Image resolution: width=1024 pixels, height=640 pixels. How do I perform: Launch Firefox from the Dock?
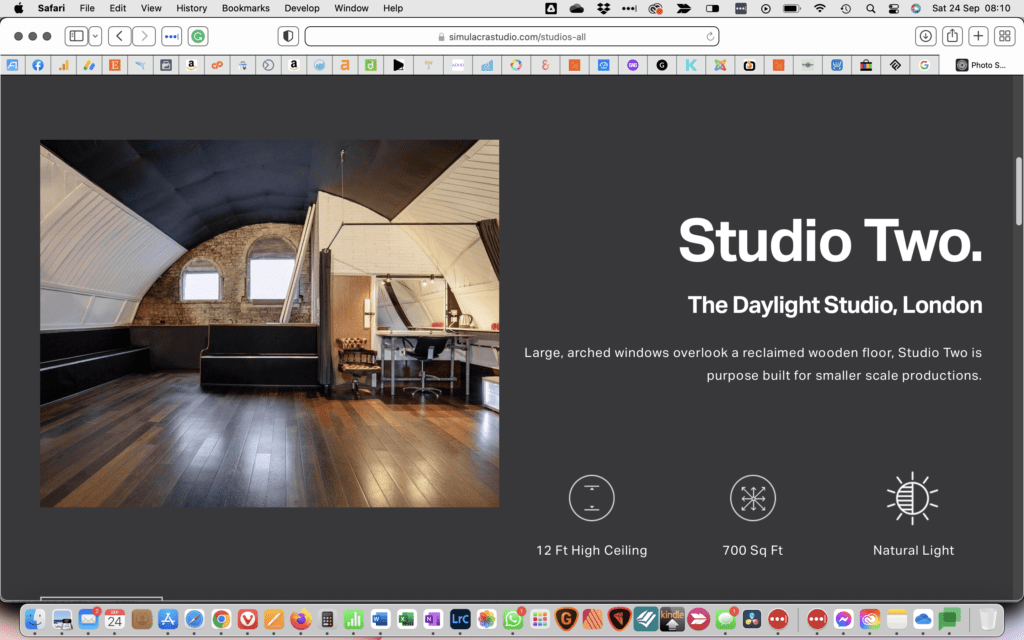point(300,618)
